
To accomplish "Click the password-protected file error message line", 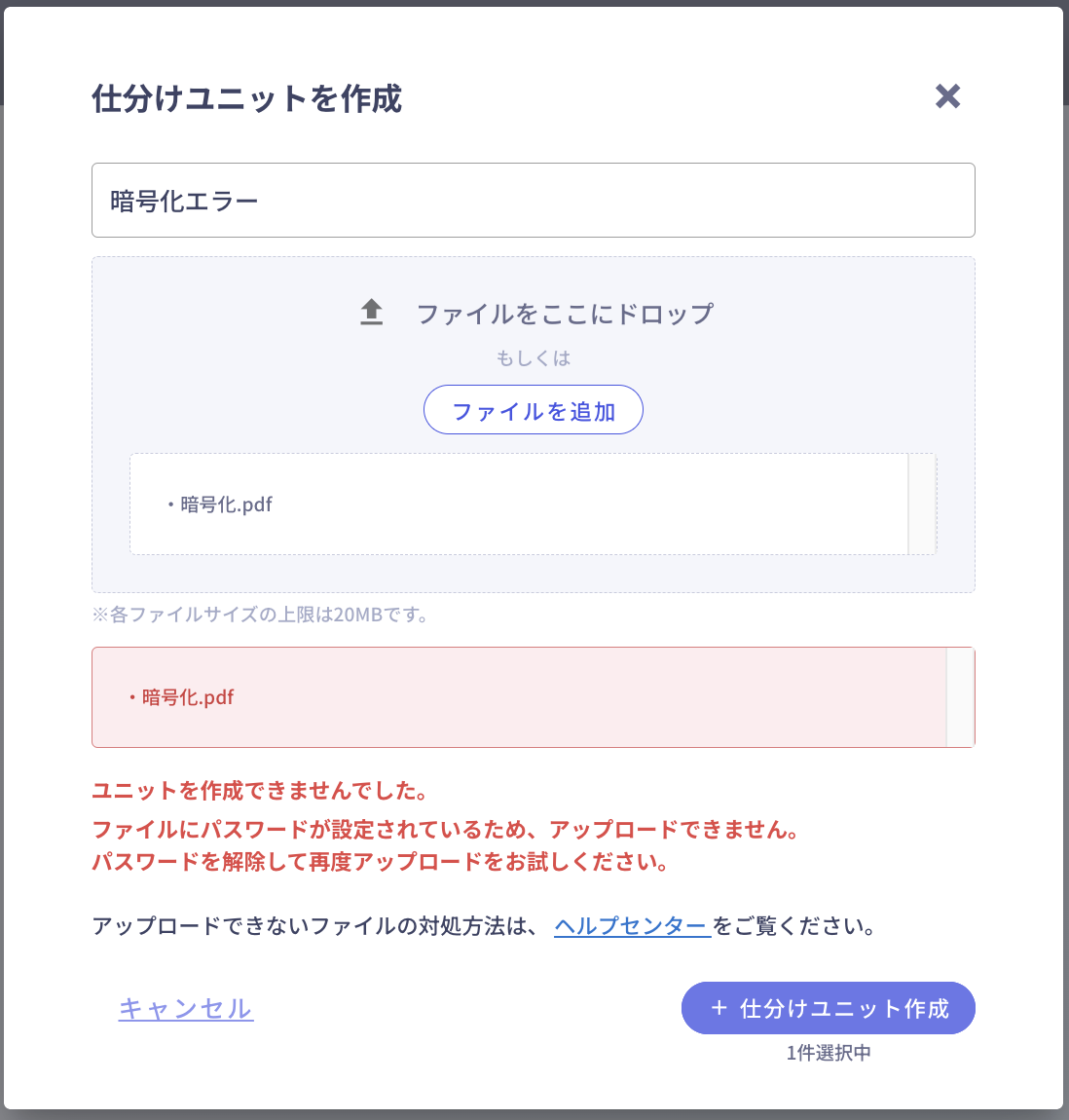I will (x=446, y=830).
